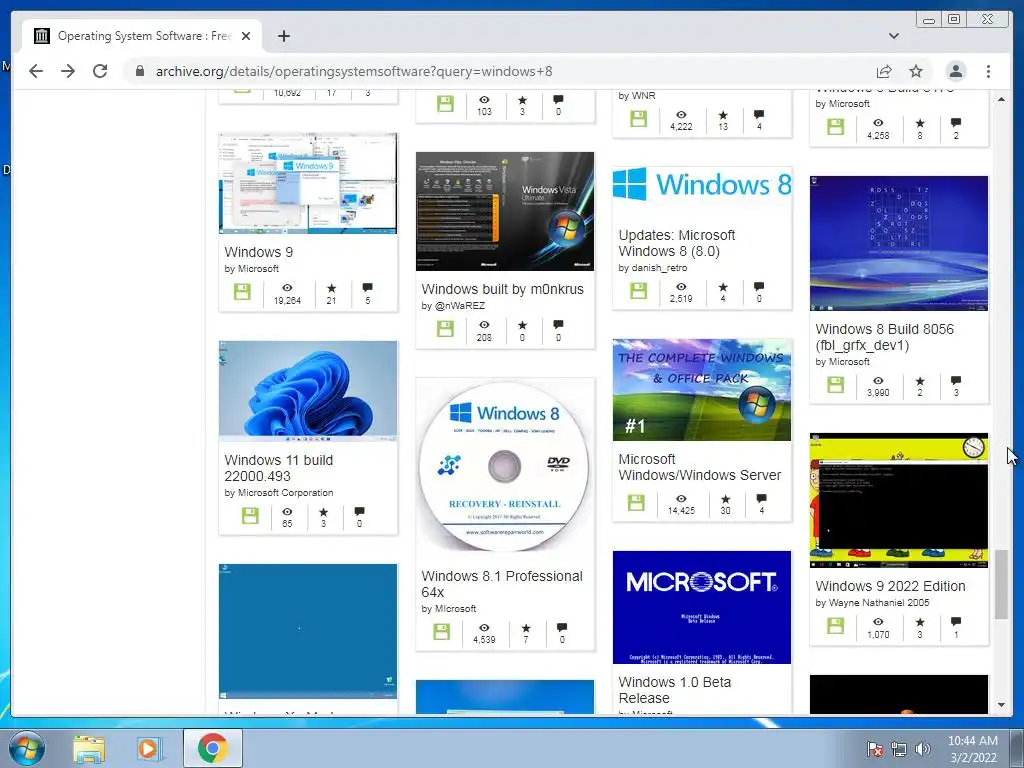Open the Windows Vista Ultimate box thumbnail

point(505,211)
